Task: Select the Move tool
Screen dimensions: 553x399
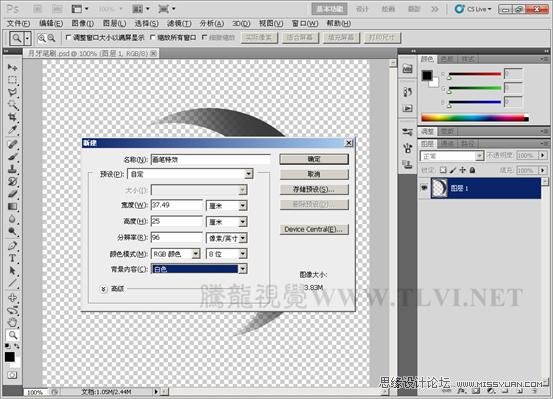Action: (12, 67)
